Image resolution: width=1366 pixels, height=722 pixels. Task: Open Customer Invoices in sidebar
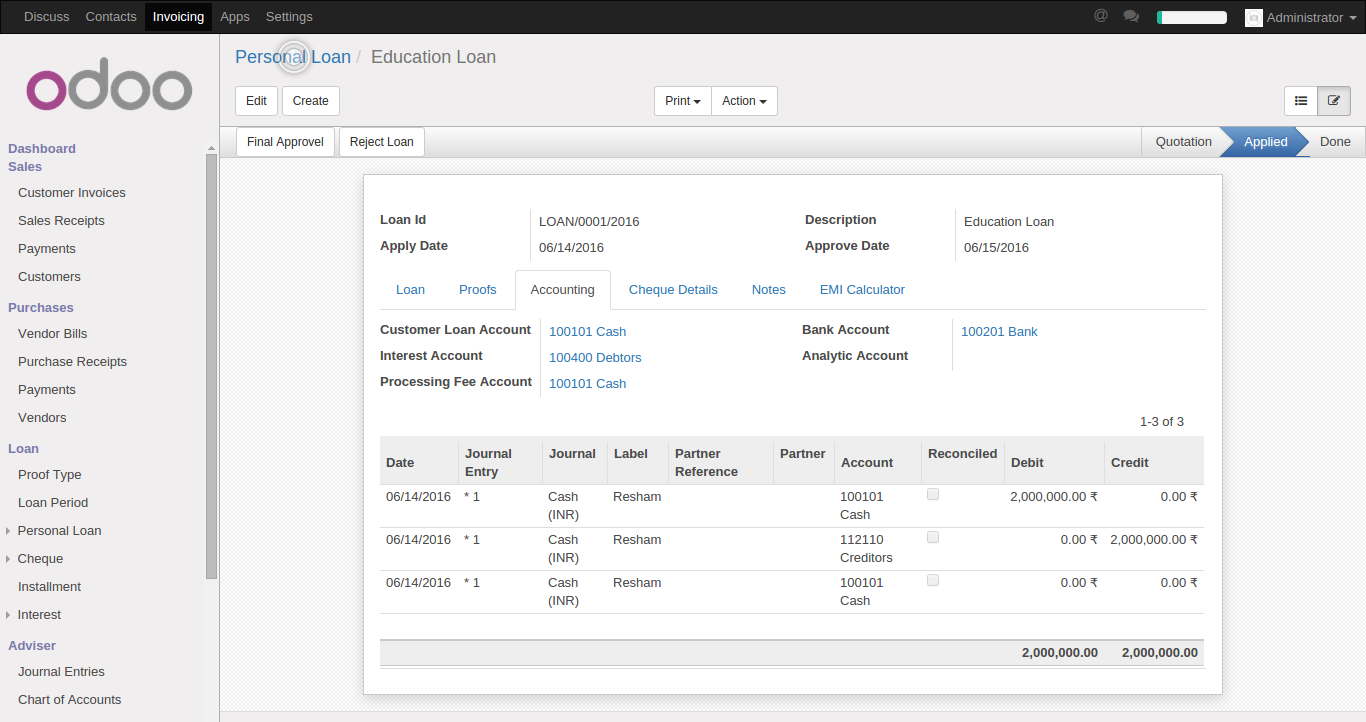tap(72, 193)
